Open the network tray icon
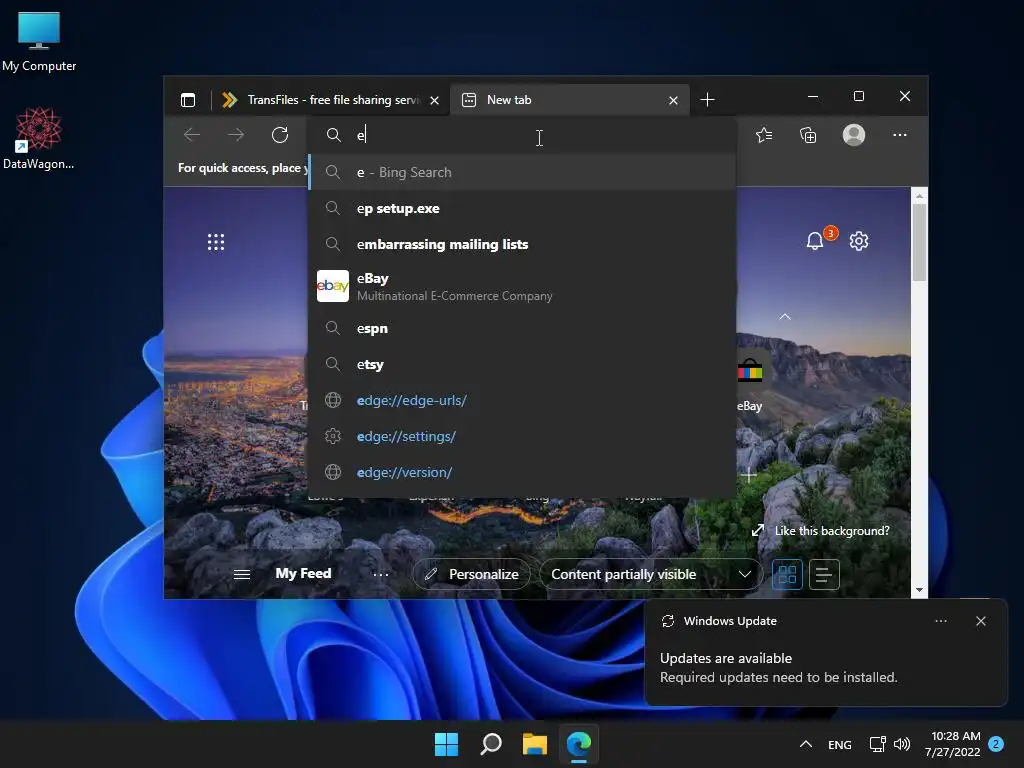 [x=878, y=744]
